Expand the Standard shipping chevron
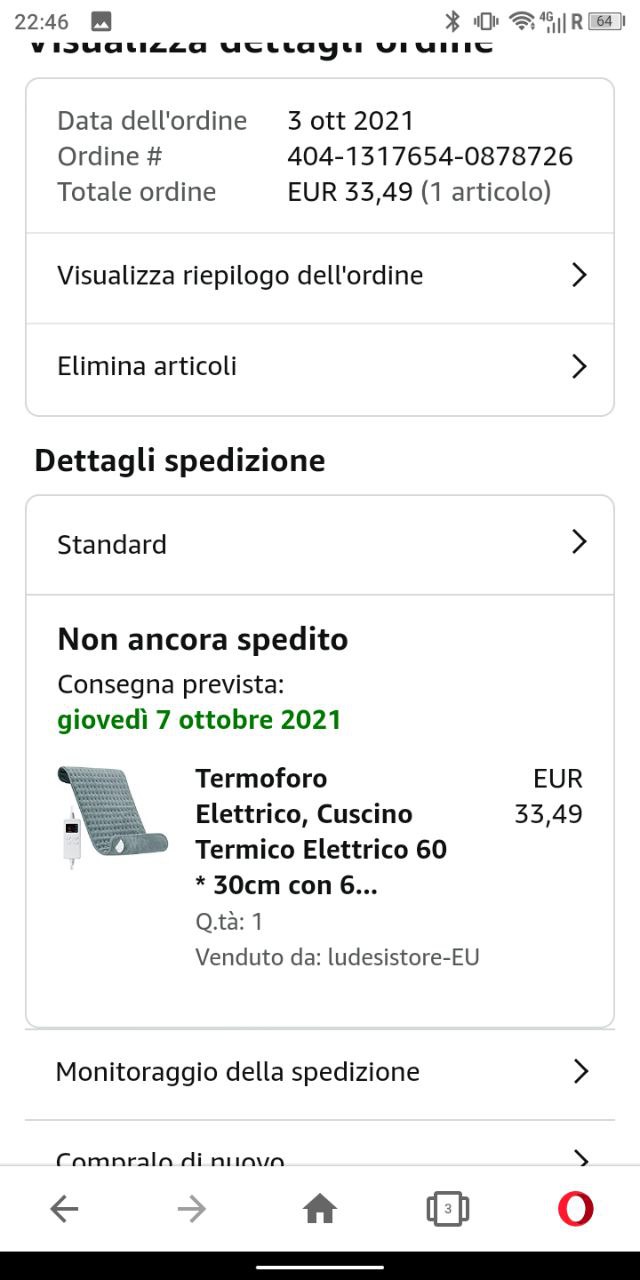The height and width of the screenshot is (1280, 640). tap(578, 542)
